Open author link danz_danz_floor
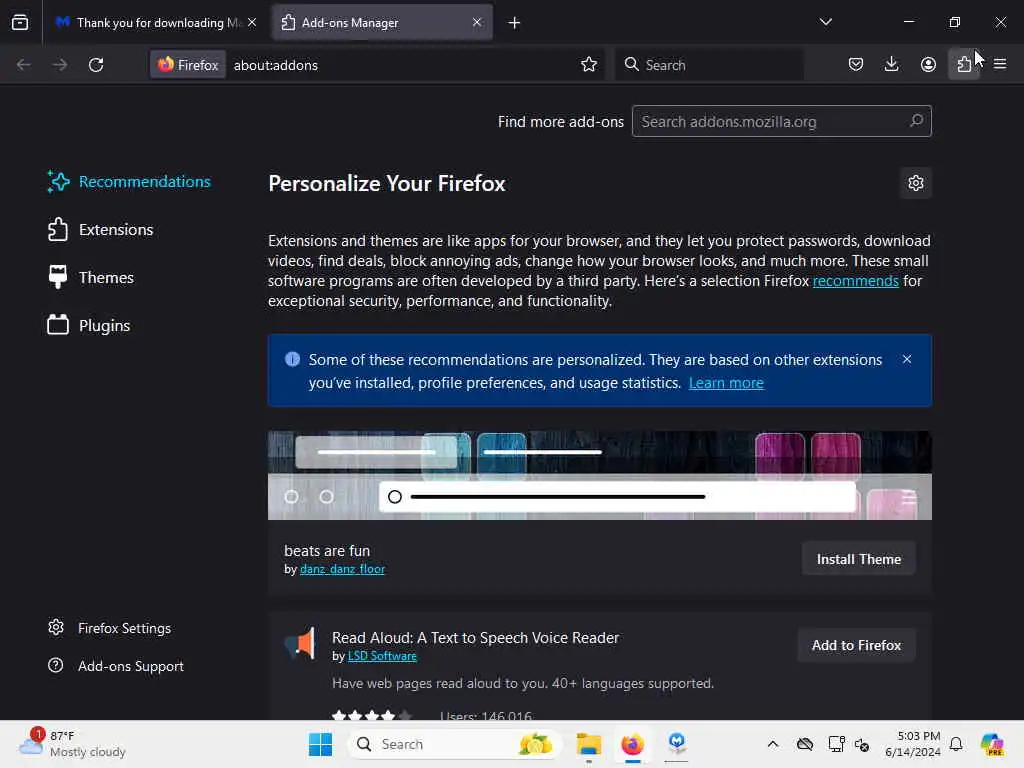Screen dimensions: 1024x768 pyautogui.click(x=342, y=569)
